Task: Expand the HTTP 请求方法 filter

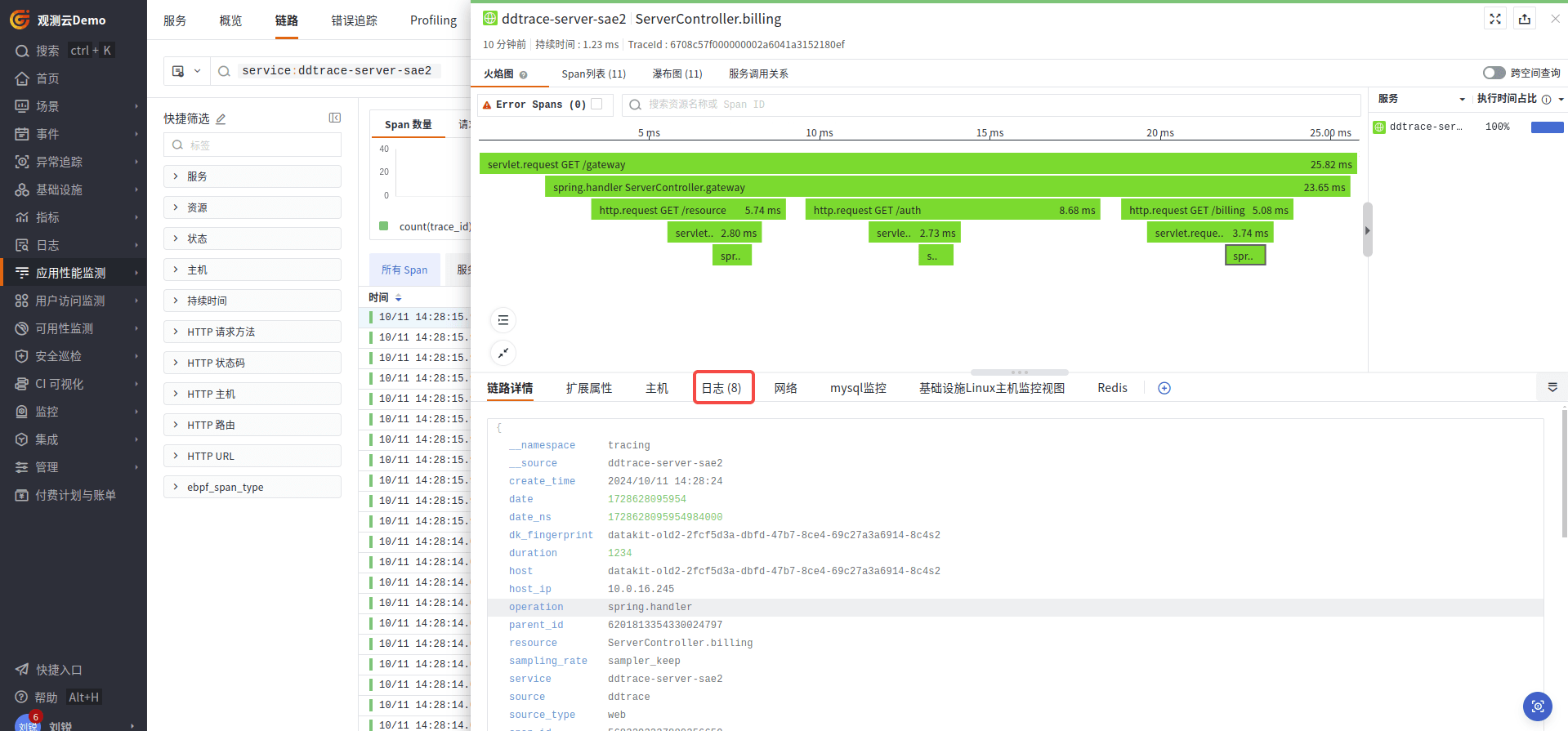Action: [252, 332]
